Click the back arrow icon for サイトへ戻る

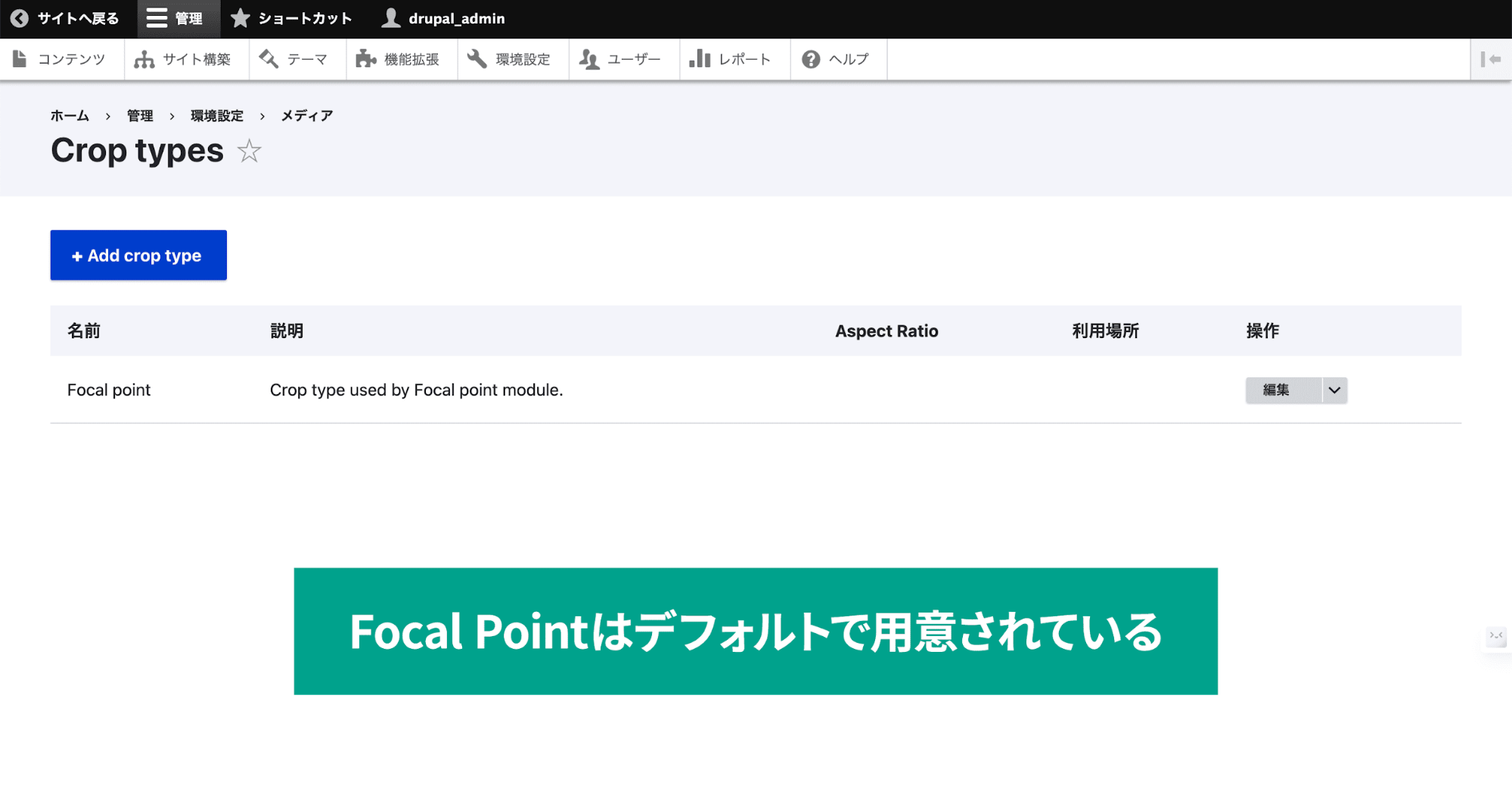pyautogui.click(x=20, y=18)
